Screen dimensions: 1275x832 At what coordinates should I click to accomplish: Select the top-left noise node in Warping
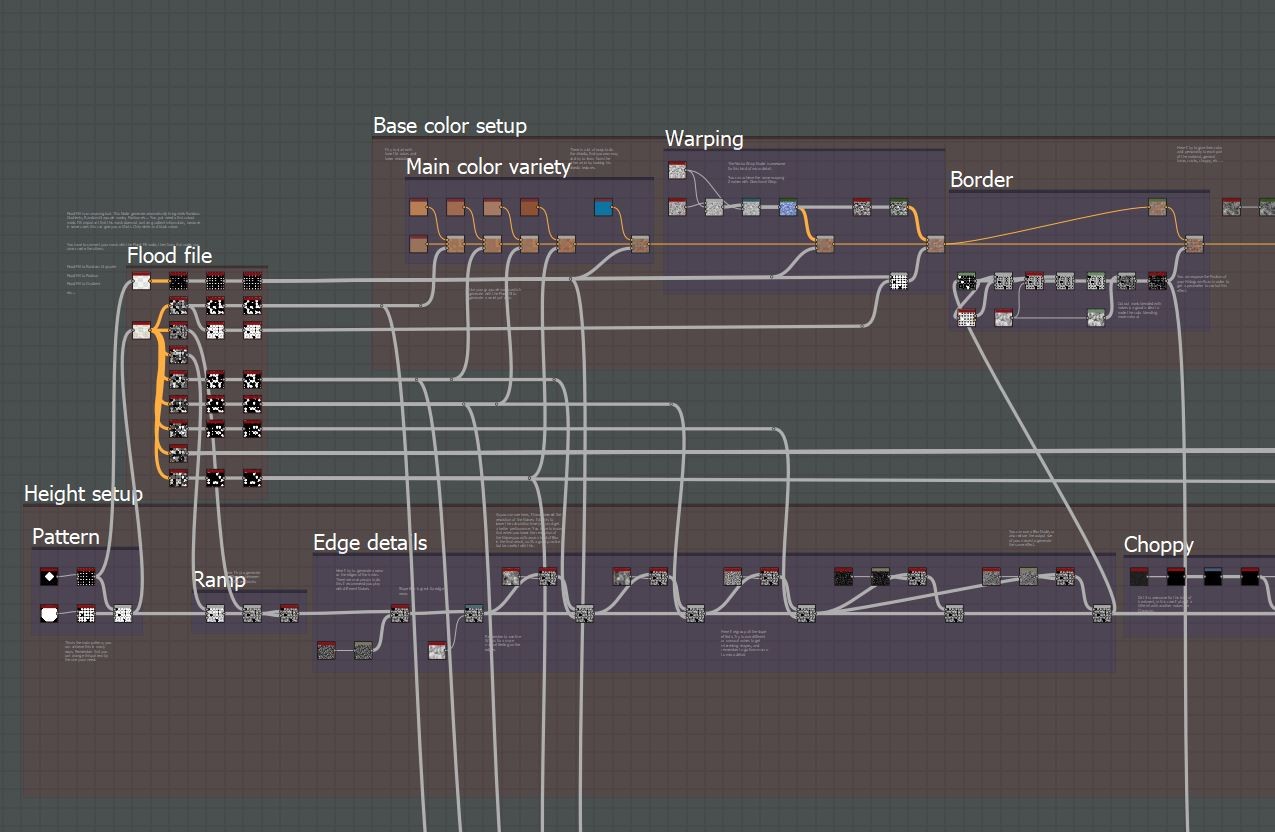(x=677, y=170)
